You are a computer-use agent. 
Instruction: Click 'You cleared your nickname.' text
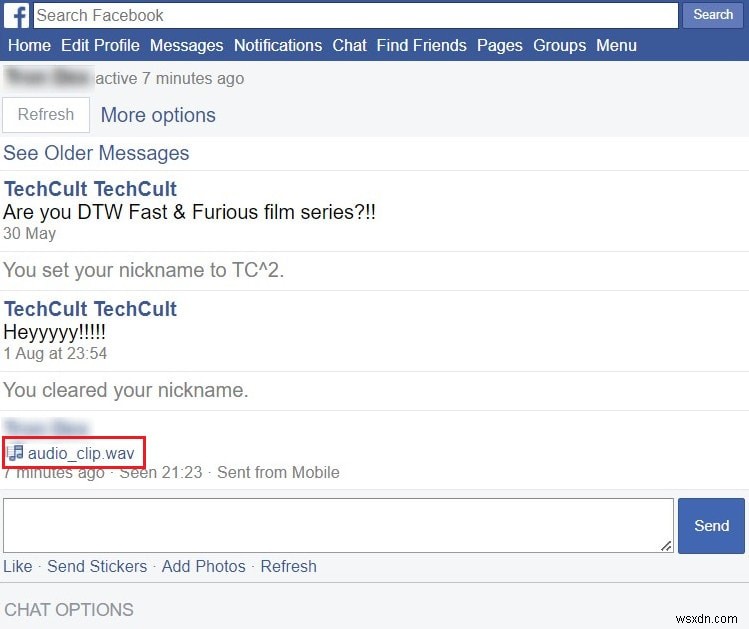tap(126, 390)
